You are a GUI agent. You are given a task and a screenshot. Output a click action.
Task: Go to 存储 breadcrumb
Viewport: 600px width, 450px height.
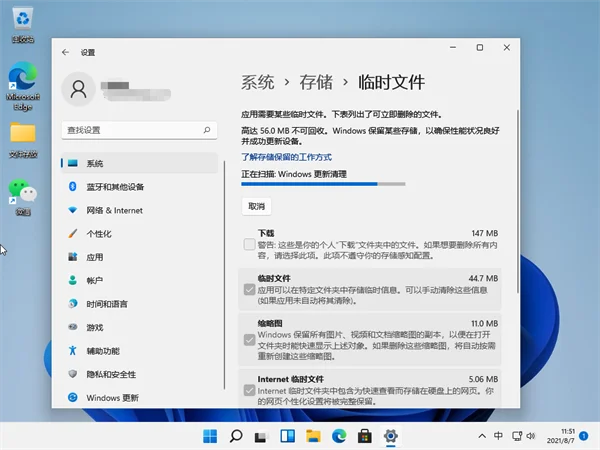[316, 82]
